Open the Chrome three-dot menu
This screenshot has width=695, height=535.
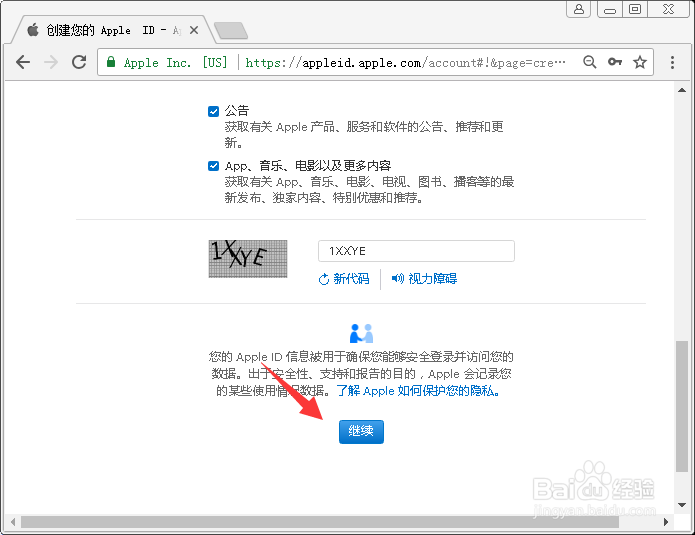click(672, 62)
